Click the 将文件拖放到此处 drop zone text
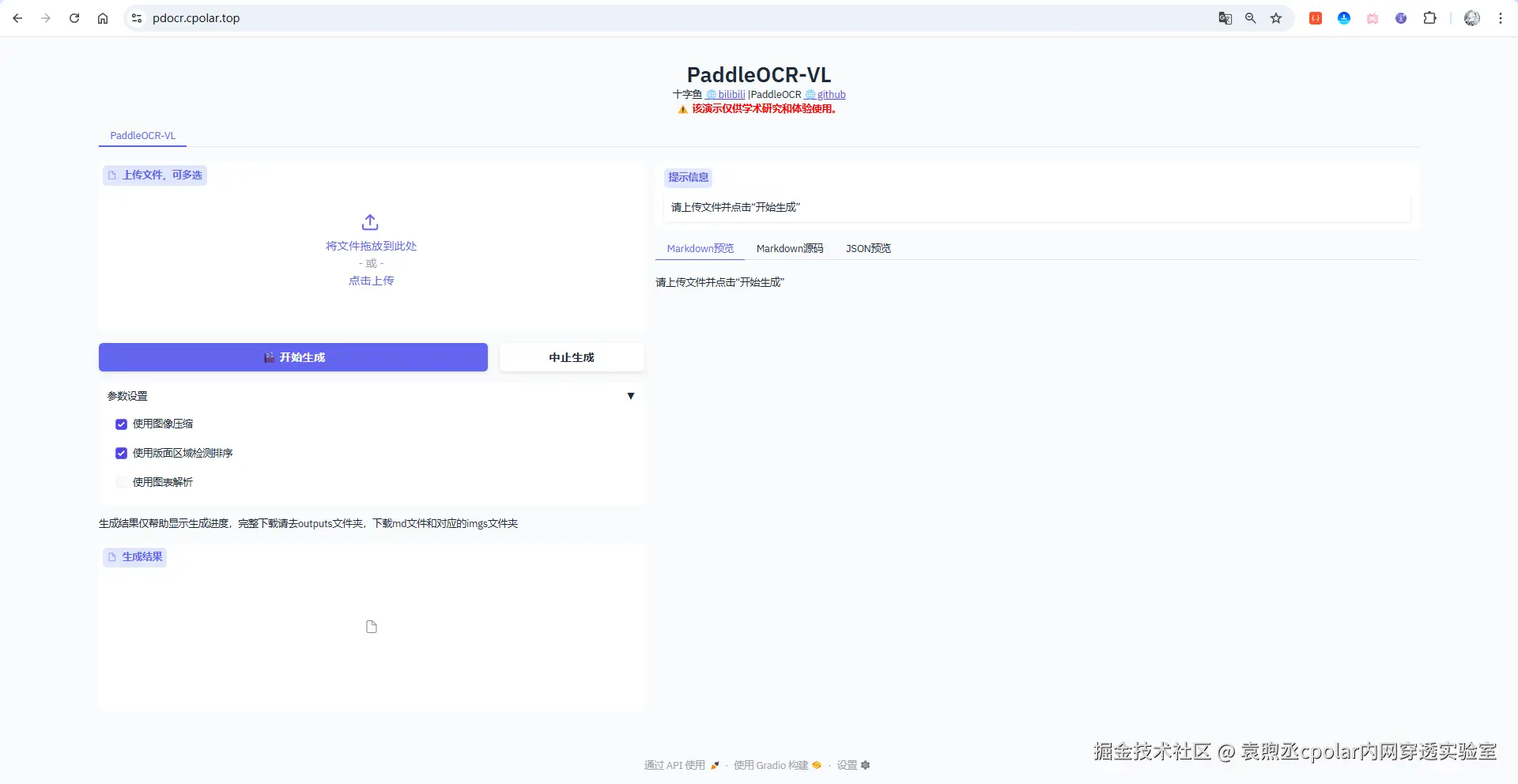The width and height of the screenshot is (1518, 784). (372, 246)
